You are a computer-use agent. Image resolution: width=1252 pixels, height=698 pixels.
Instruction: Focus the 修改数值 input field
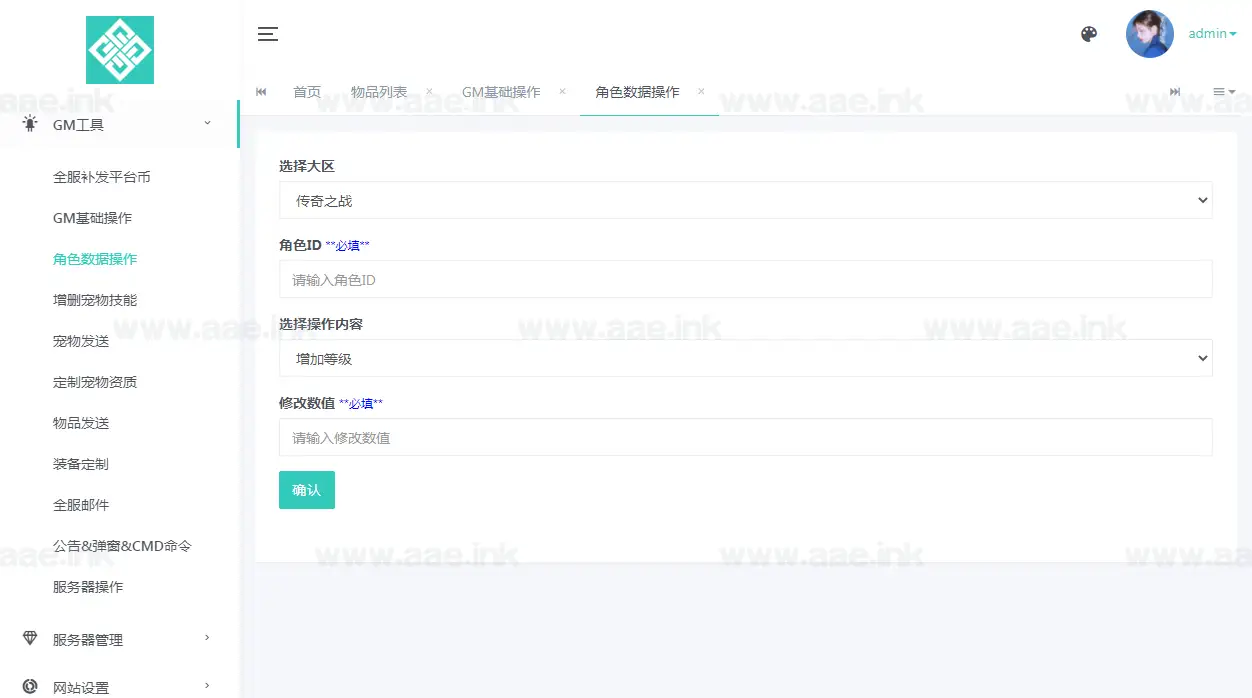pyautogui.click(x=745, y=437)
